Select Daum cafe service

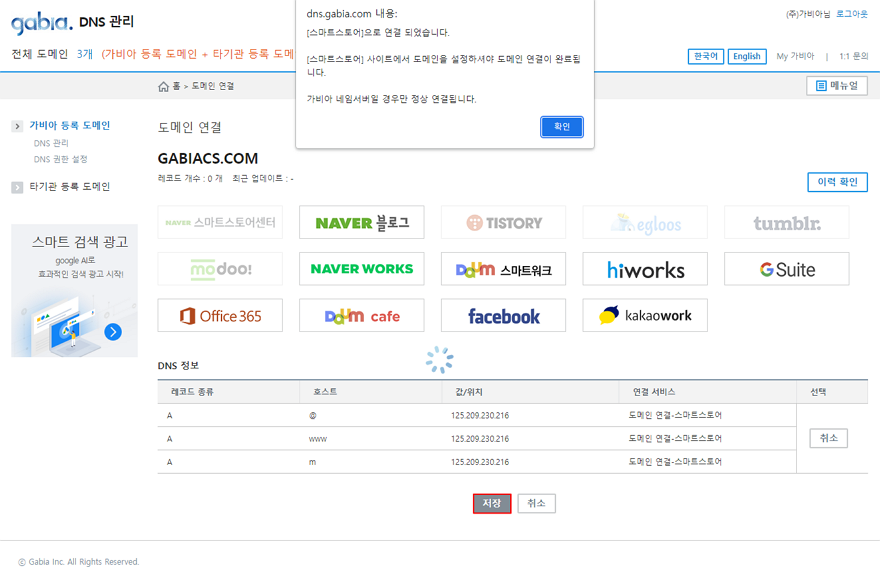(361, 315)
